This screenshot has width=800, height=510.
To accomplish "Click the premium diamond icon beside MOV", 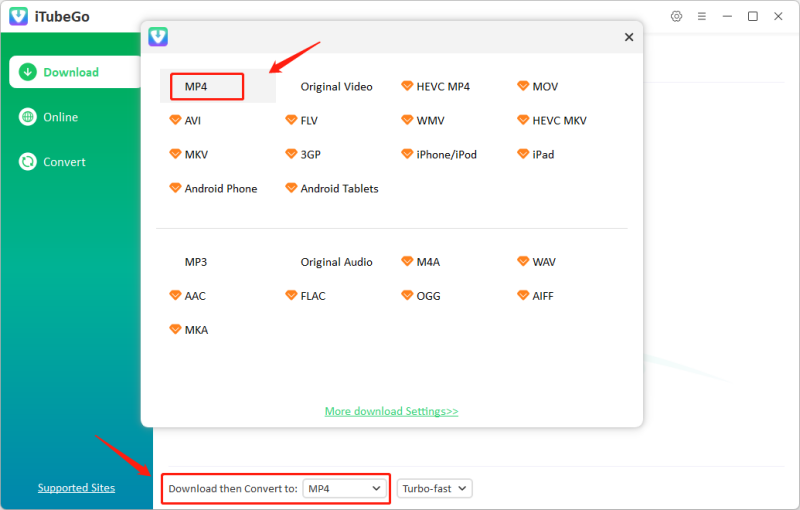I will tap(523, 86).
